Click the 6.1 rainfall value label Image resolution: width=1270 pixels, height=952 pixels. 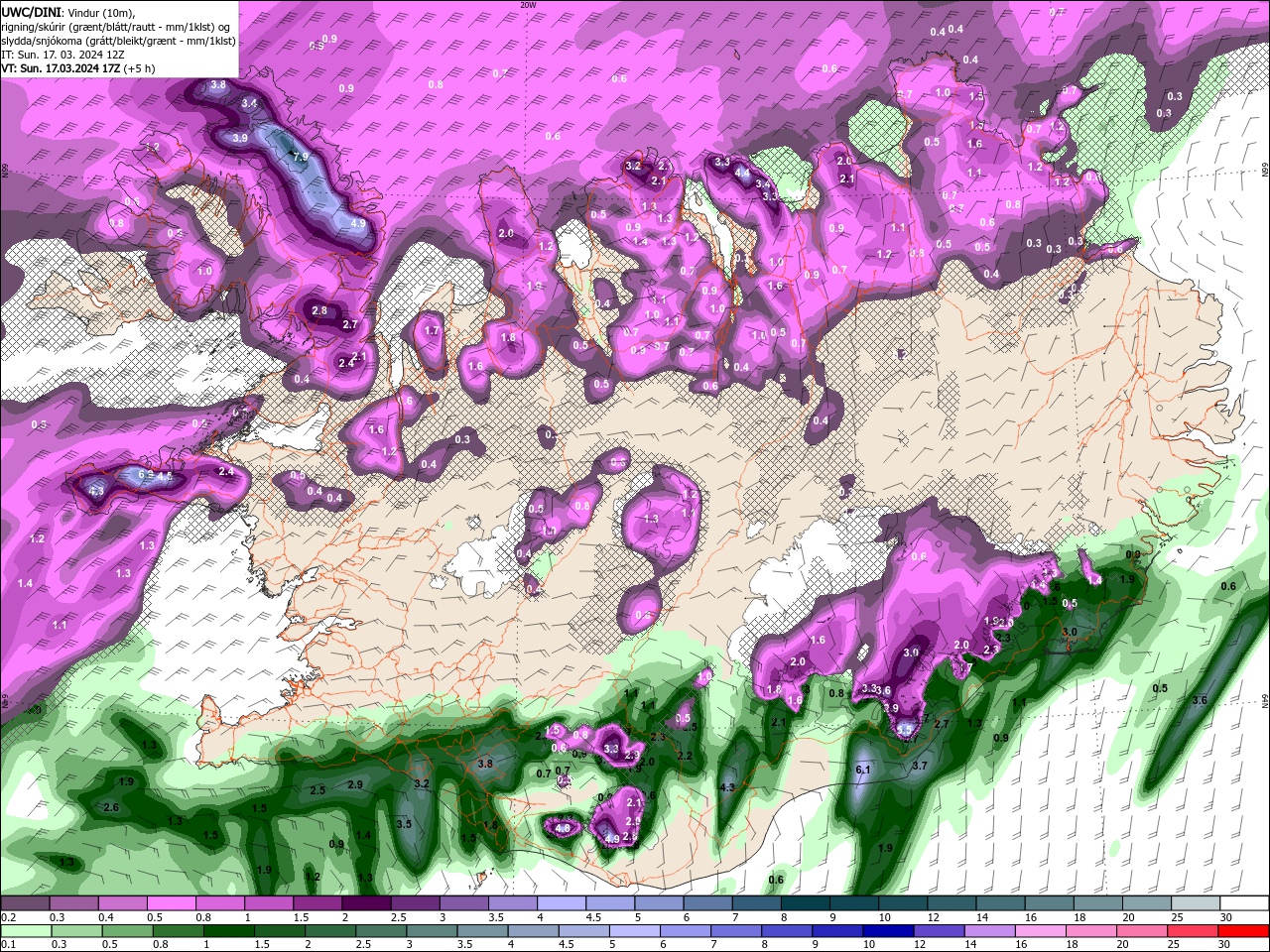click(x=862, y=770)
